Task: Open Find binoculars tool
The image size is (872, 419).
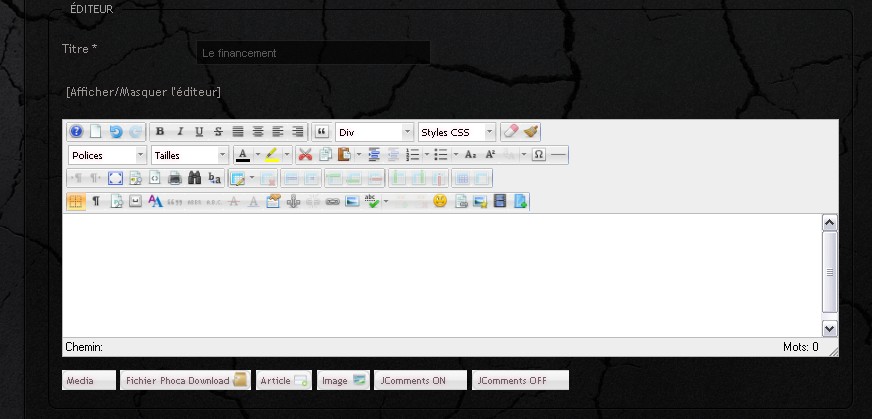Action: [x=194, y=178]
